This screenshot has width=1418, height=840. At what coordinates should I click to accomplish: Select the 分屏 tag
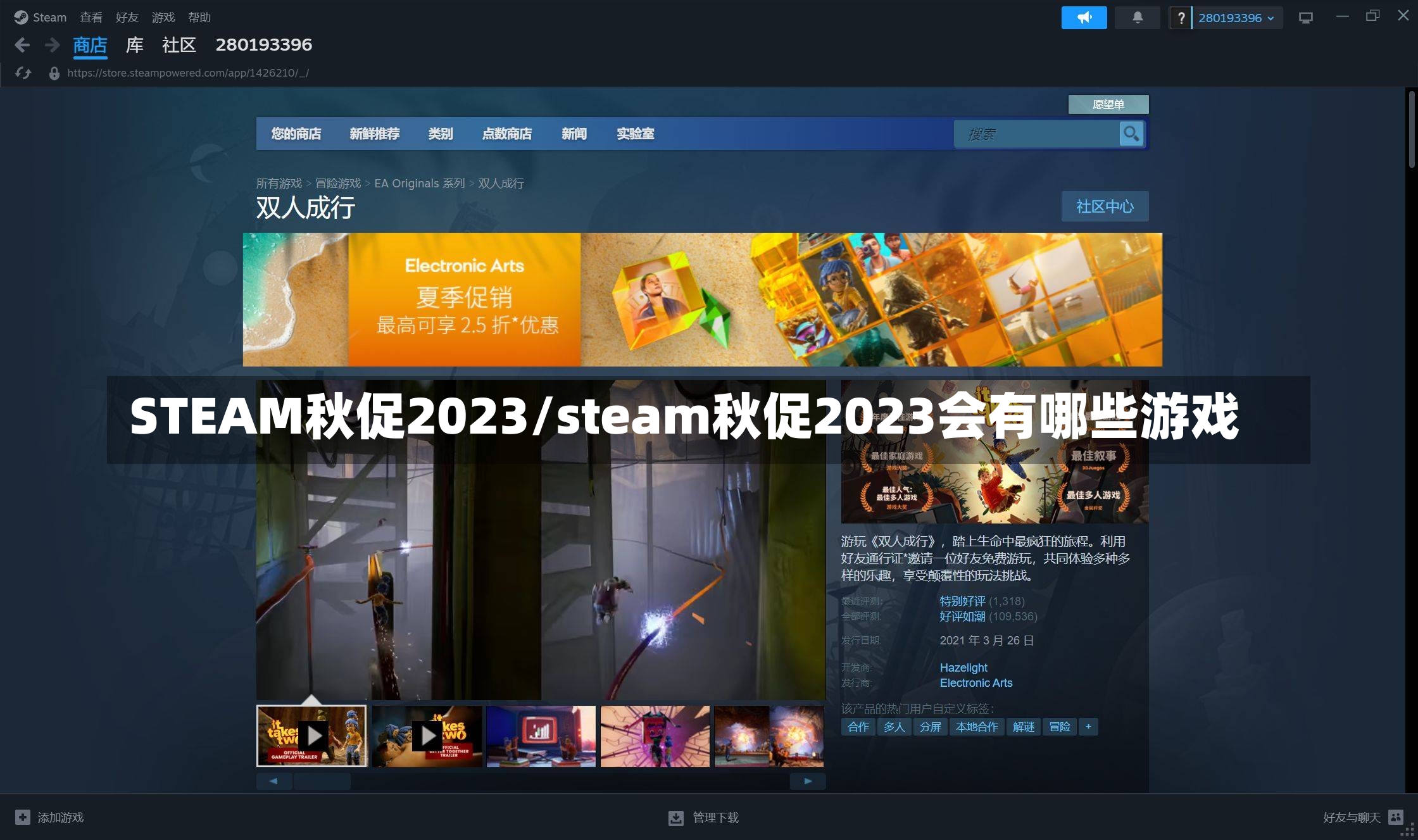(930, 727)
